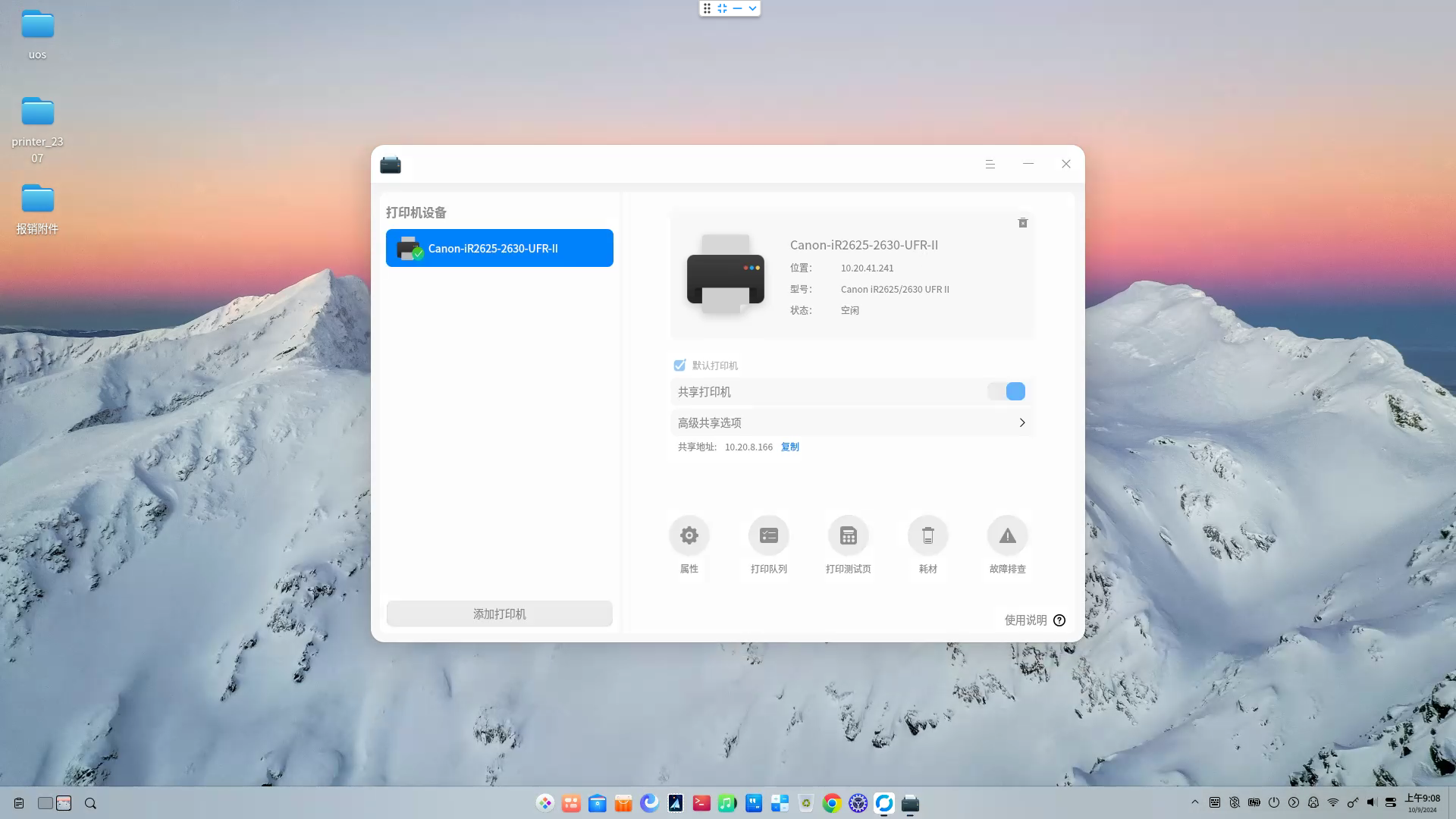The height and width of the screenshot is (819, 1456).
Task: Open the floating widget dropdown arrow
Action: pos(752,8)
